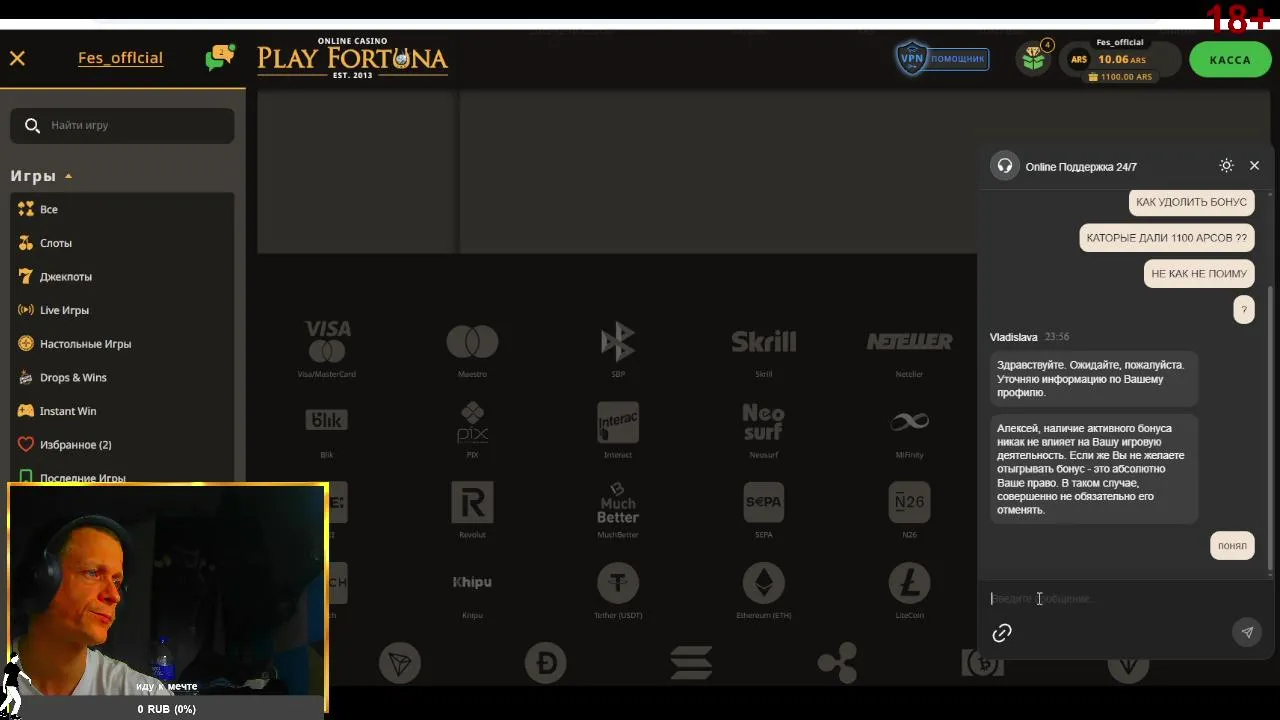
Task: Click the 10.06 ARS balance display
Action: 1120,59
